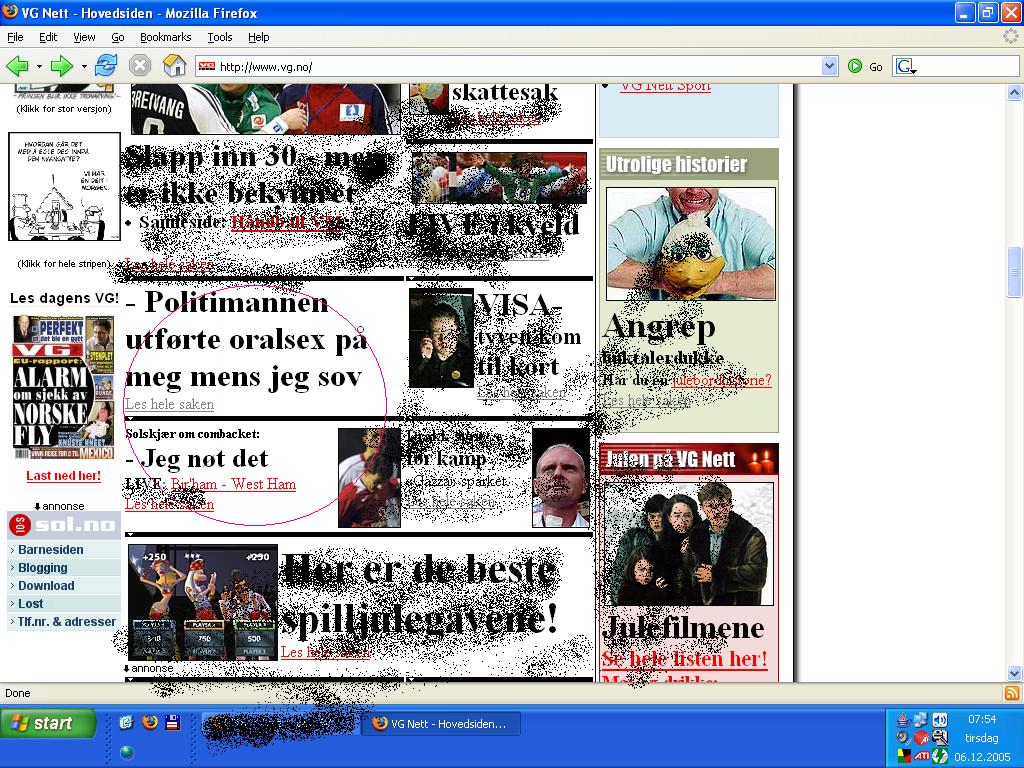Click the grey Stop loading button
This screenshot has height=768, width=1024.
click(140, 66)
